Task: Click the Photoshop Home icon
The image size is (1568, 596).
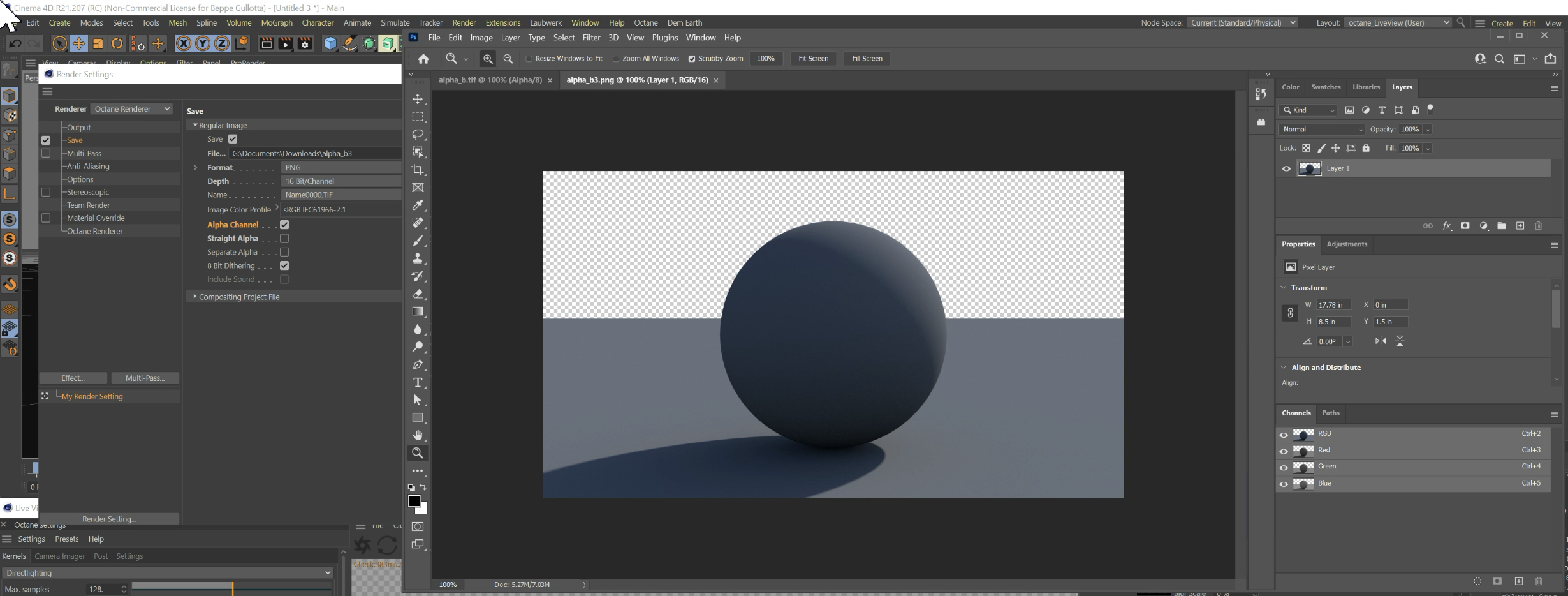Action: [x=423, y=59]
